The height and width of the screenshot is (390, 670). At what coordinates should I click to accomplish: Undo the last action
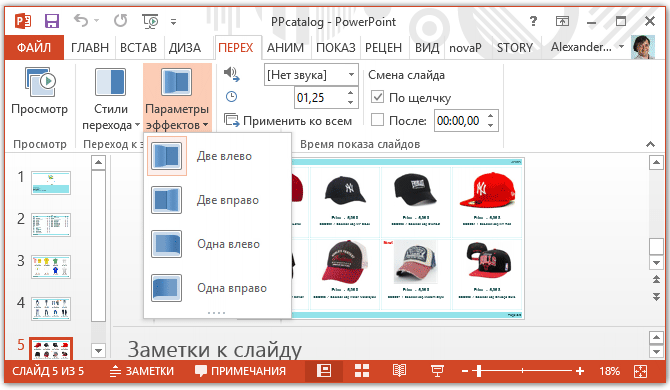tap(81, 20)
